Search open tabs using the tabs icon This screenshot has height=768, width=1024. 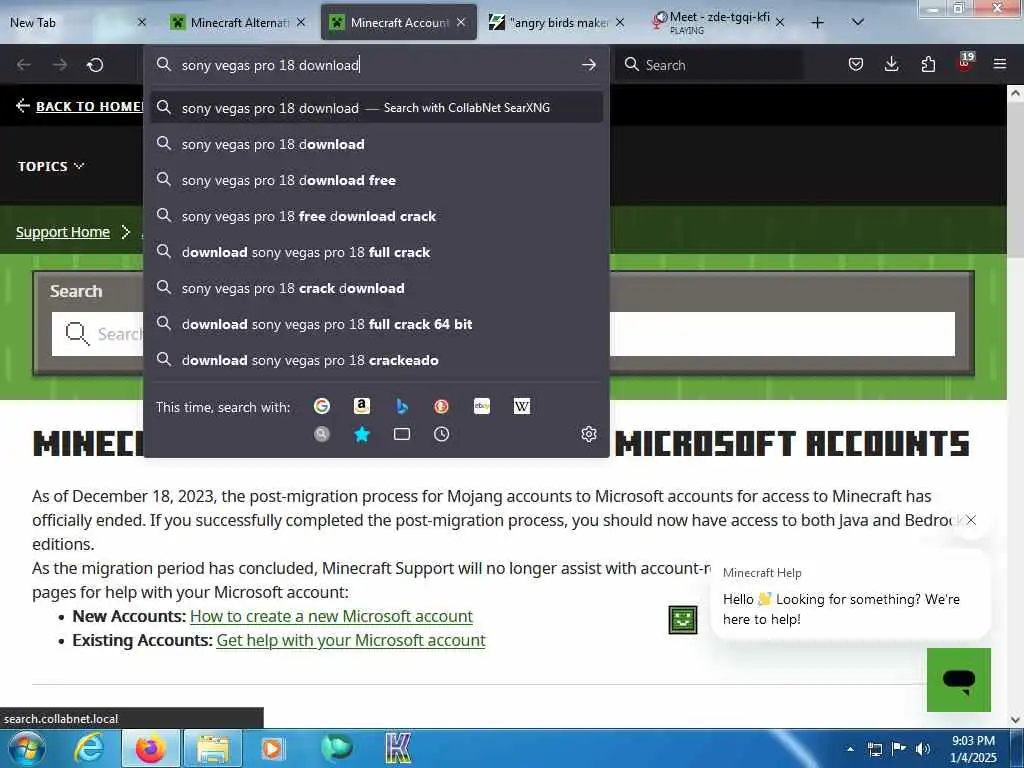point(402,434)
